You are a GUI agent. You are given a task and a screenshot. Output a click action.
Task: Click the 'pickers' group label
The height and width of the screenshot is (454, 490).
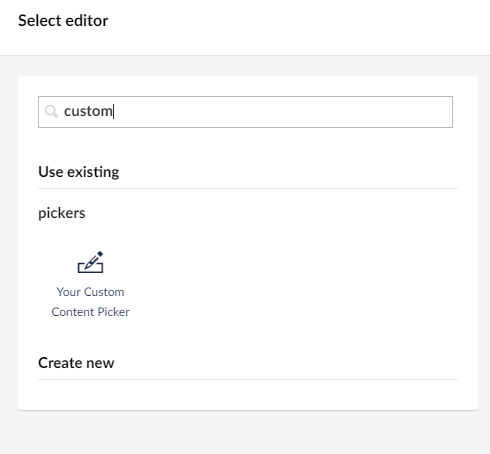[62, 213]
